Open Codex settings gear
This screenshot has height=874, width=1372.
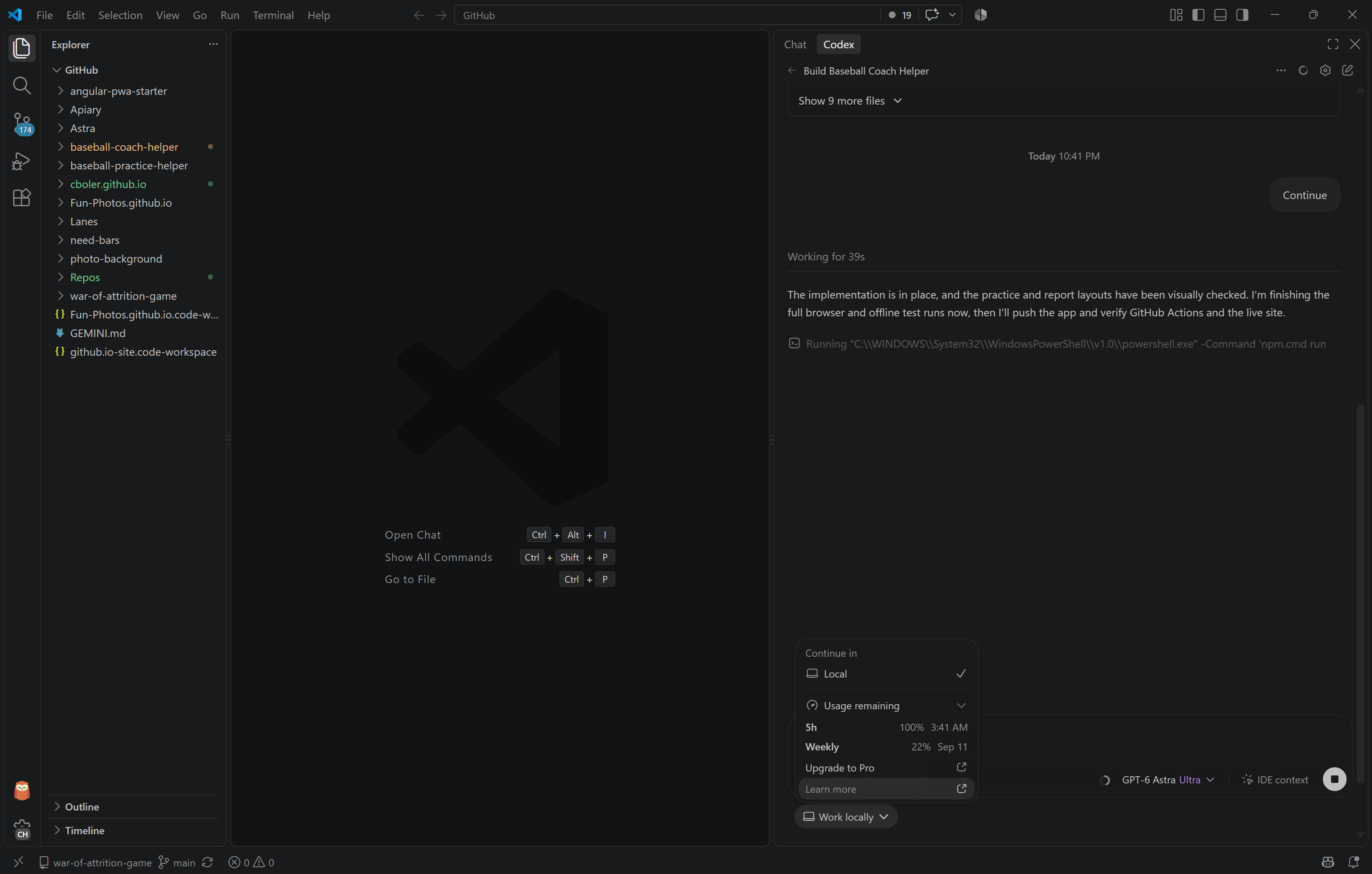coord(1325,71)
